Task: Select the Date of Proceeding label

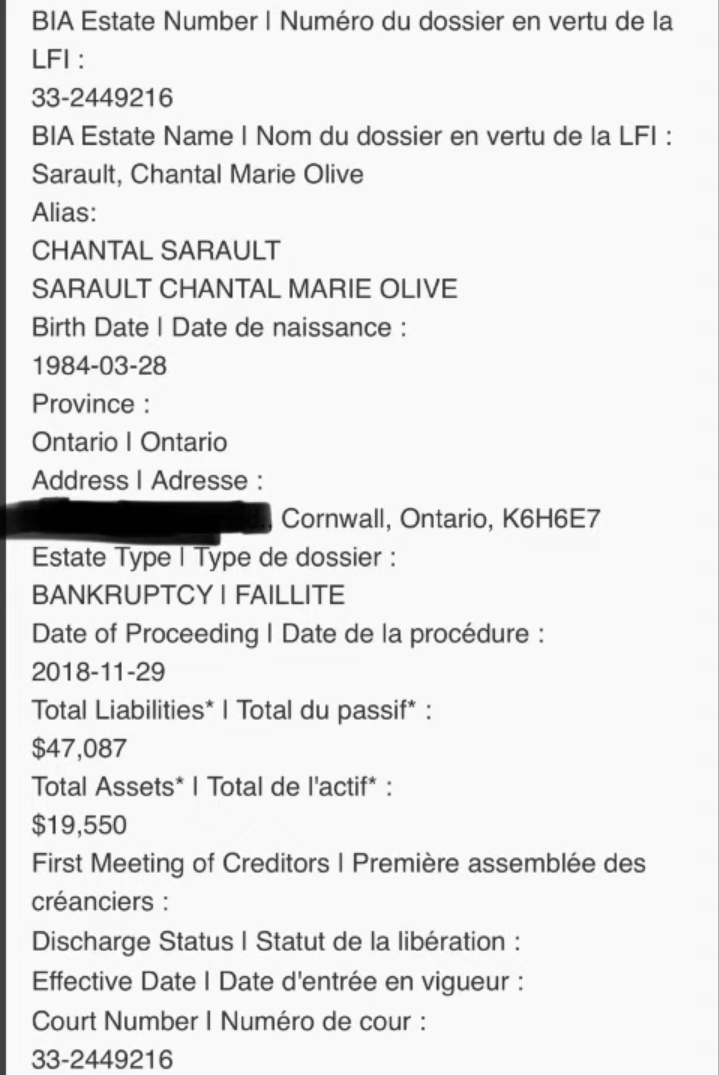Action: coord(287,633)
